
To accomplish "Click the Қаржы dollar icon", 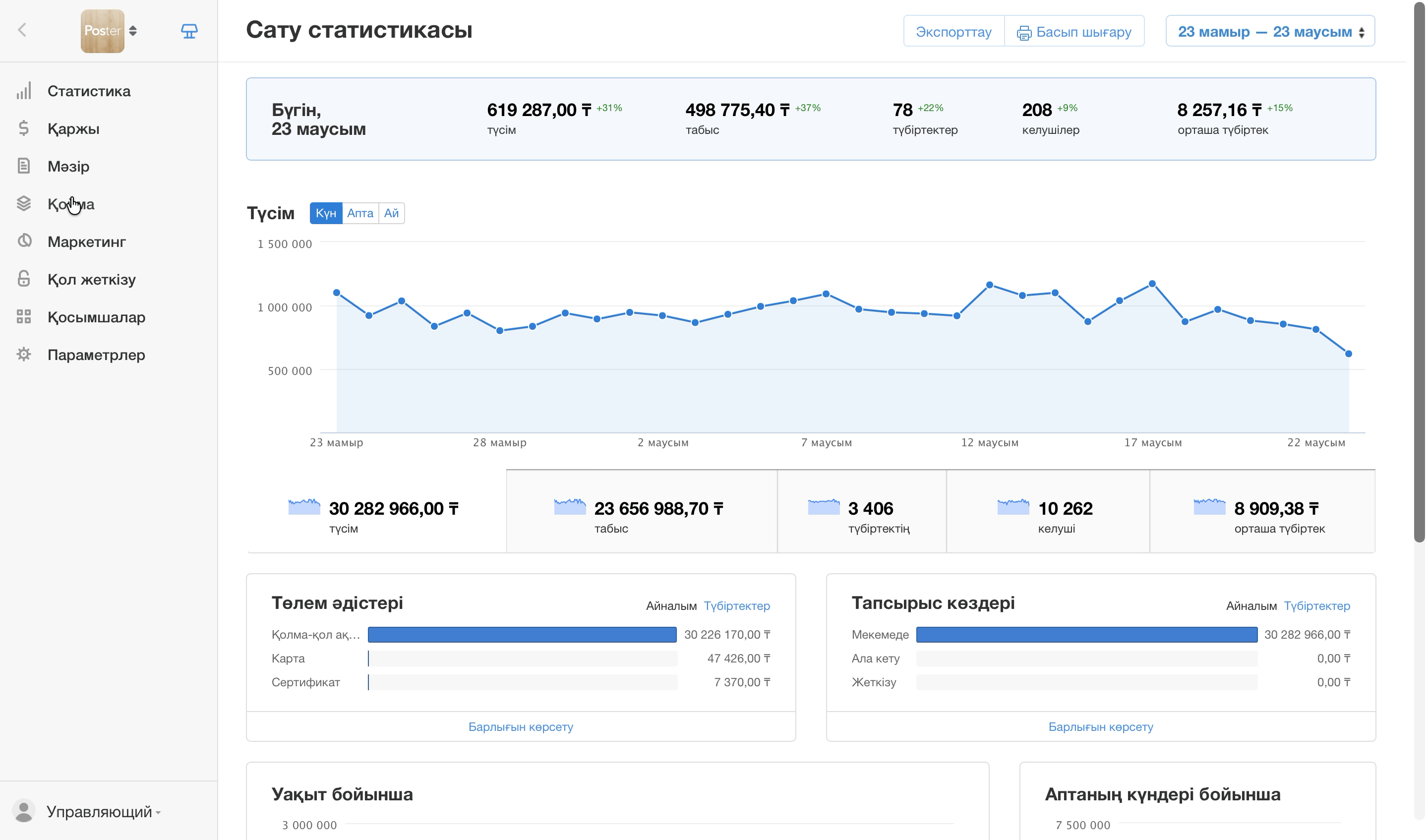I will pos(24,128).
